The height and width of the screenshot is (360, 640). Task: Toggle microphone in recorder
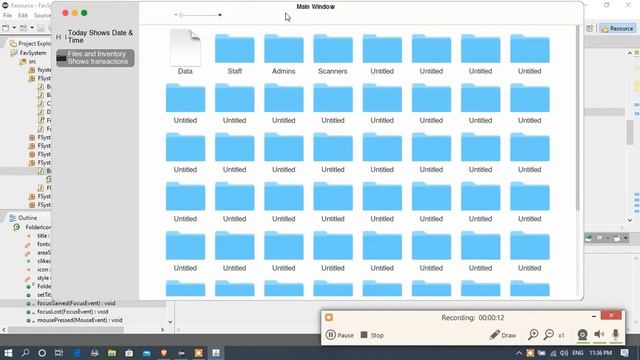click(x=616, y=335)
